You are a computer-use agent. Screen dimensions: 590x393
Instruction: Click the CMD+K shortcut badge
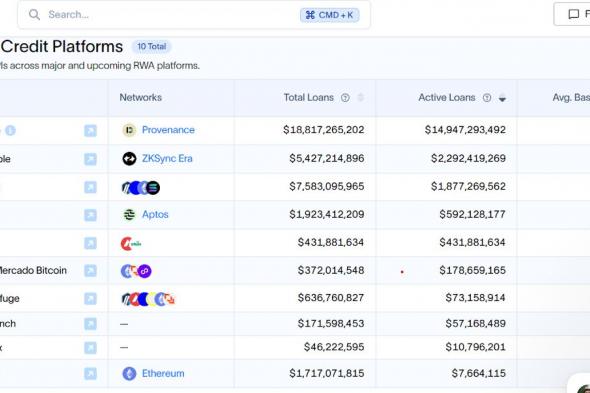click(x=329, y=15)
